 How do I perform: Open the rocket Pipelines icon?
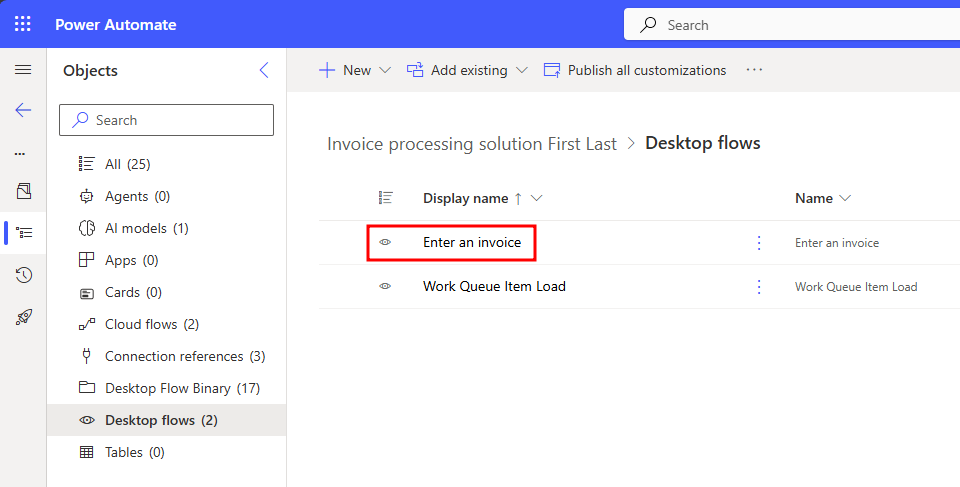pyautogui.click(x=23, y=317)
